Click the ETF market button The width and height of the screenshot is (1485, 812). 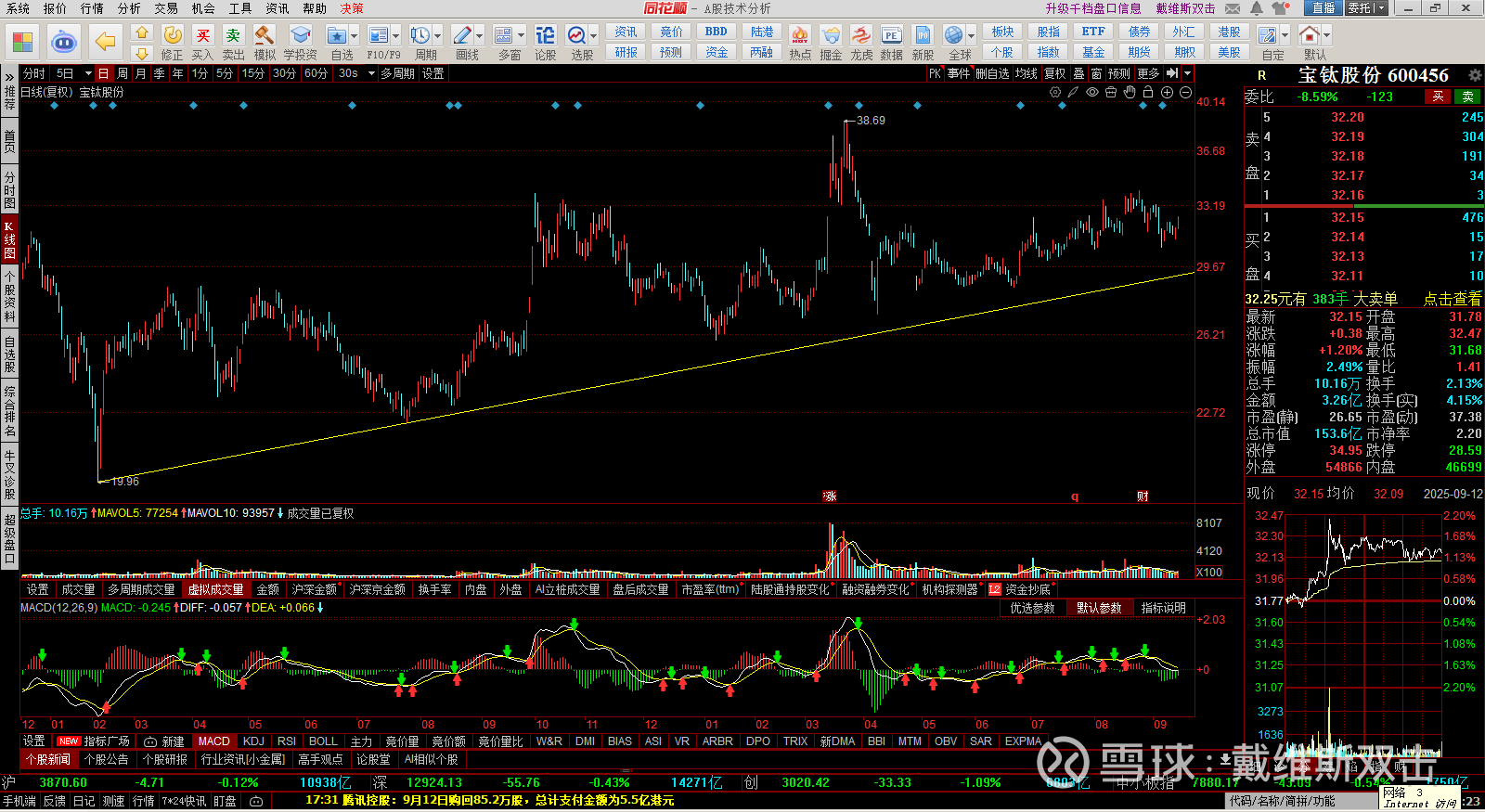tap(1093, 32)
